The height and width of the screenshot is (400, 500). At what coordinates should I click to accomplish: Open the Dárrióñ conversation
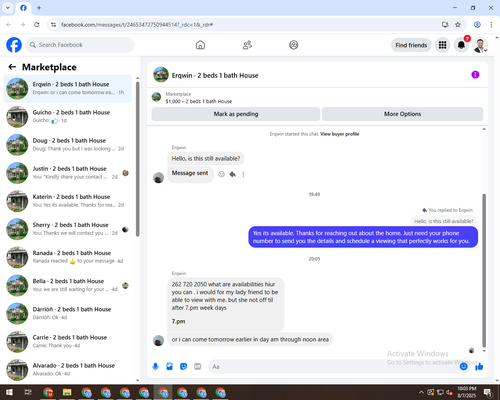click(67, 313)
